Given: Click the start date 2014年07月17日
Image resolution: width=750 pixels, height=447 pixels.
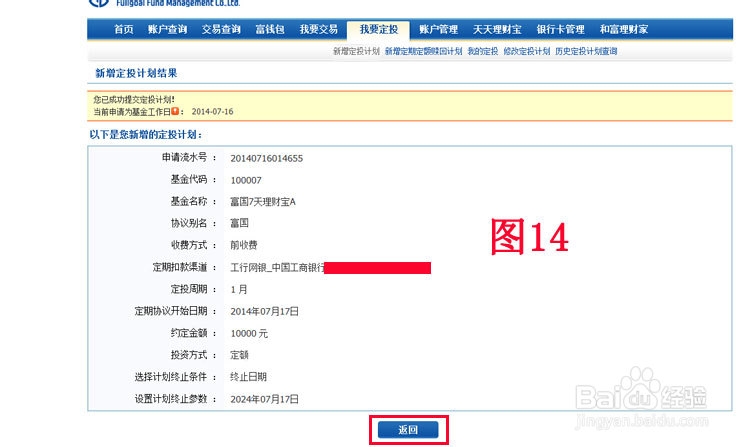Looking at the screenshot, I should [265, 311].
